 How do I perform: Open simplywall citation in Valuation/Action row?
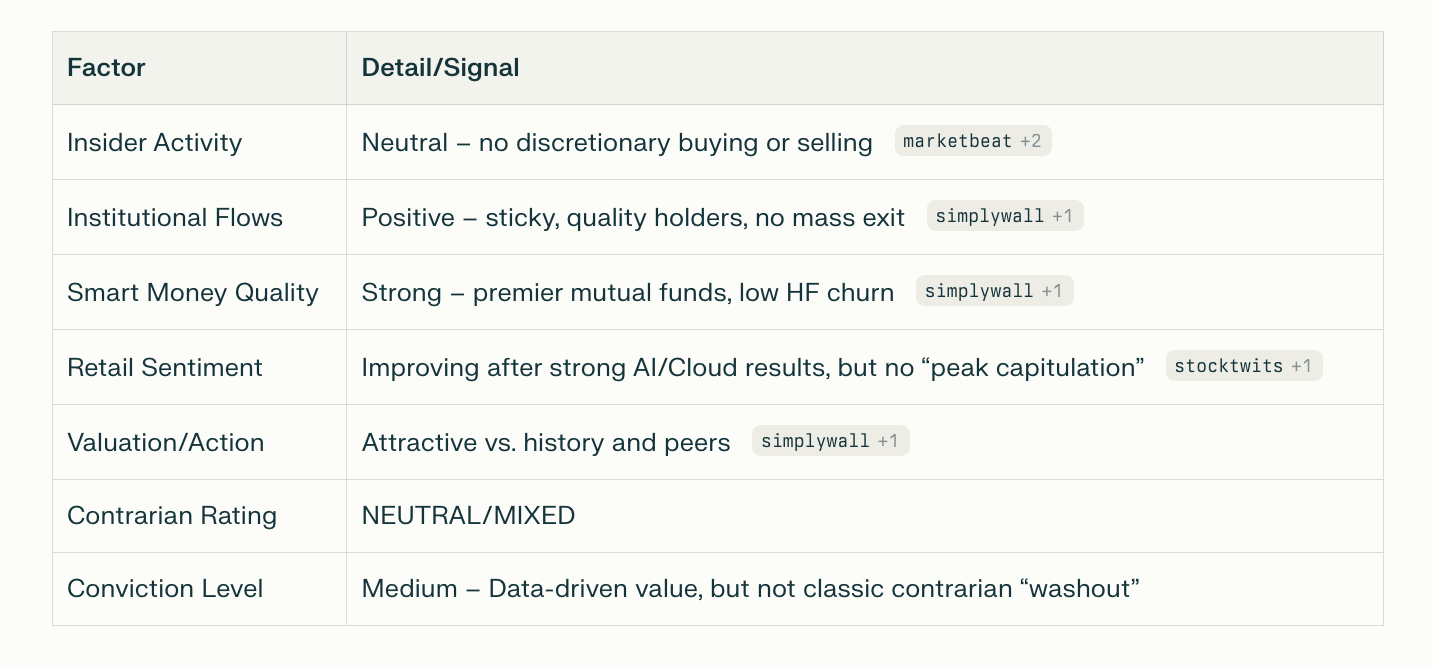pyautogui.click(x=830, y=441)
